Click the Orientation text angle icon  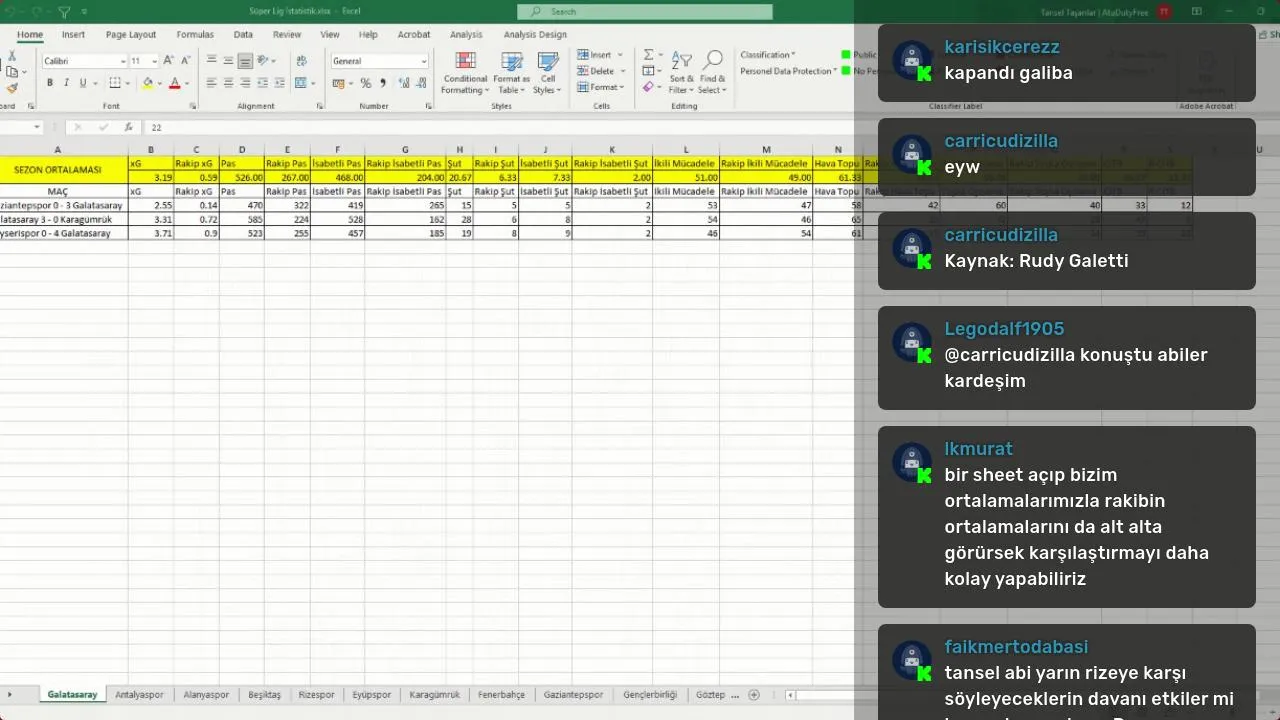pos(264,61)
